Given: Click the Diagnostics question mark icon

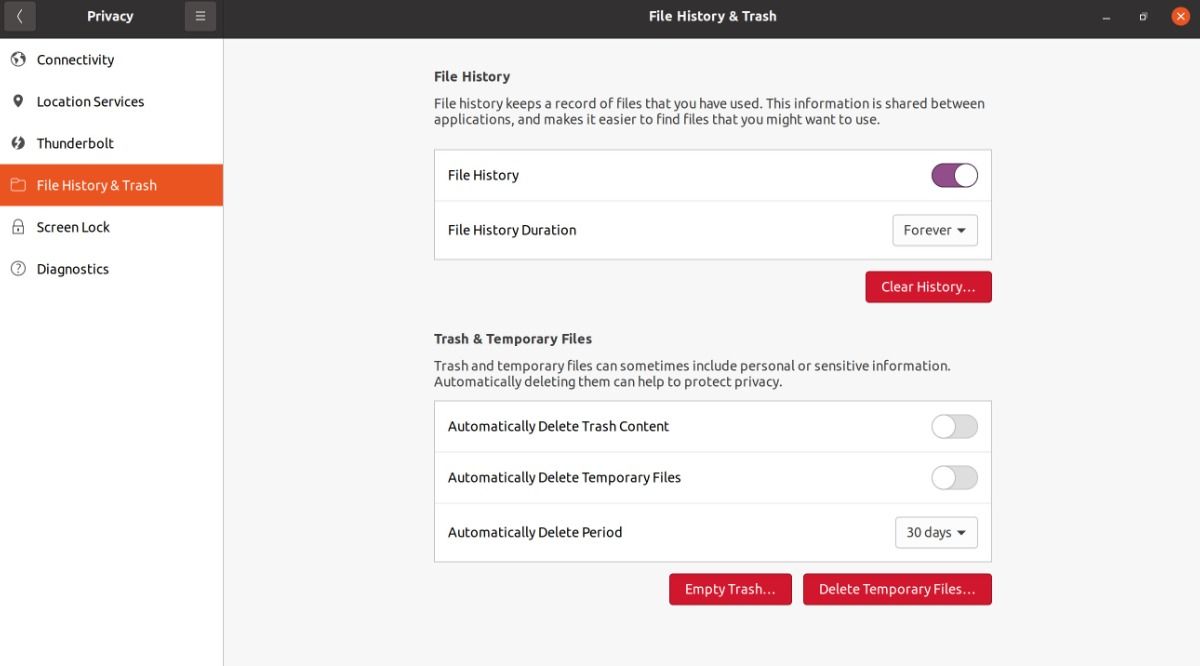Looking at the screenshot, I should click(x=18, y=269).
